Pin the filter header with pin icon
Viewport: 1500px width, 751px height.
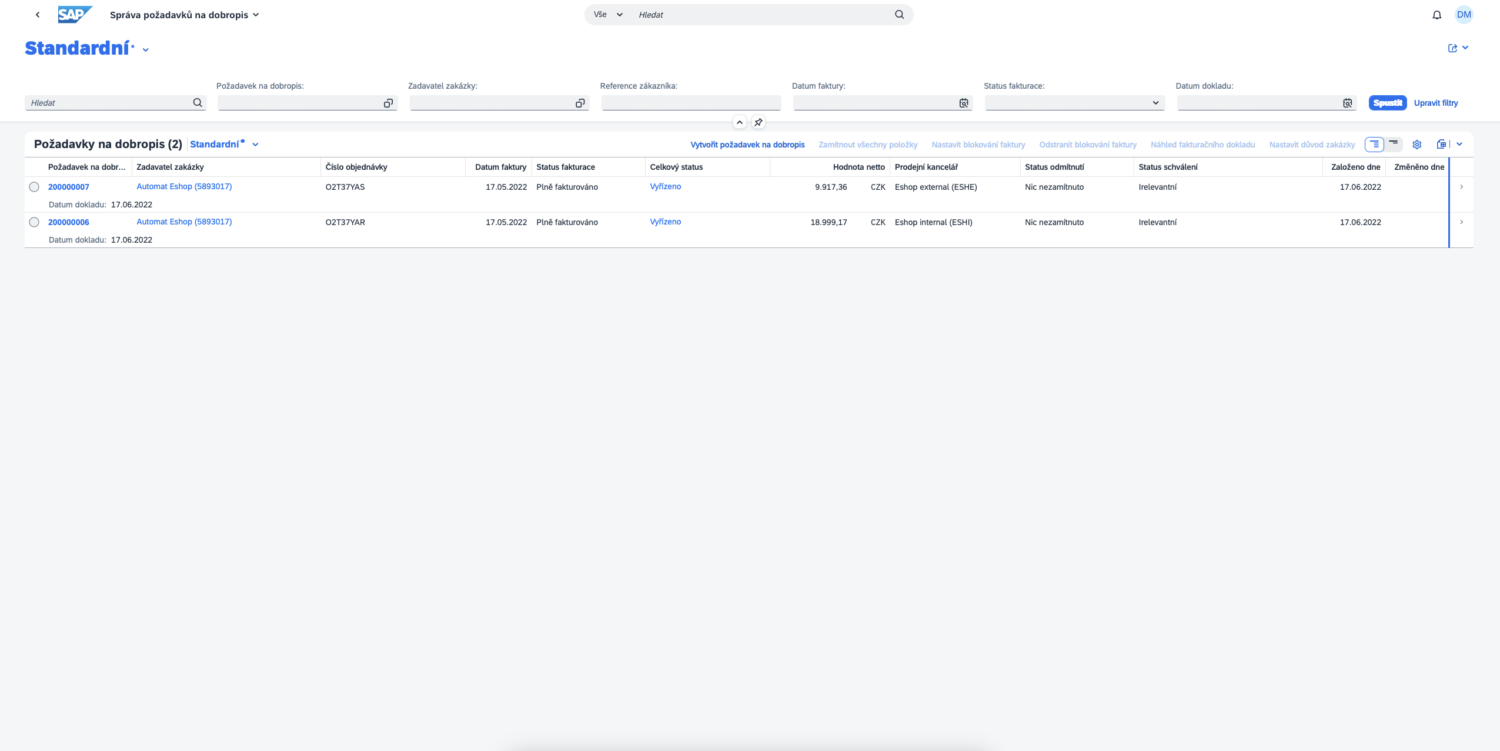tap(758, 122)
